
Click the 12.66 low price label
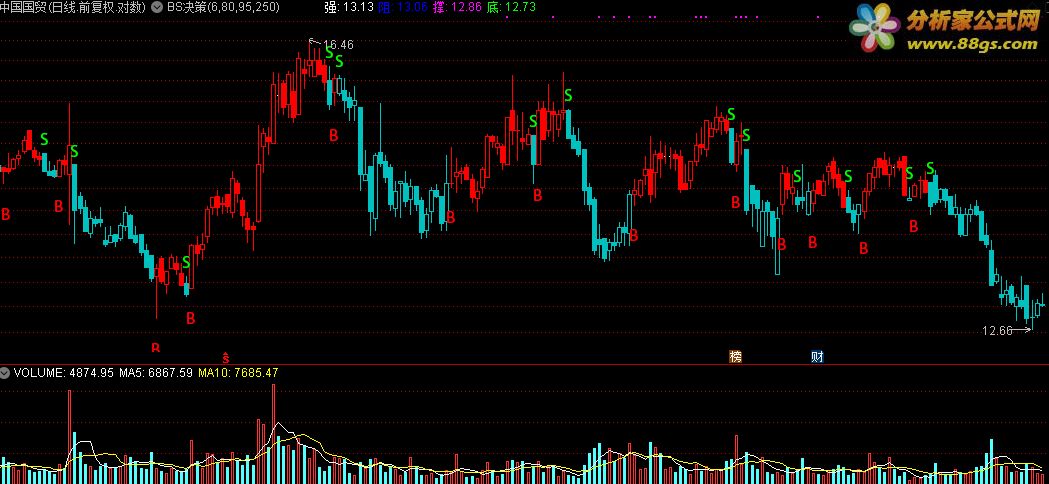click(997, 330)
